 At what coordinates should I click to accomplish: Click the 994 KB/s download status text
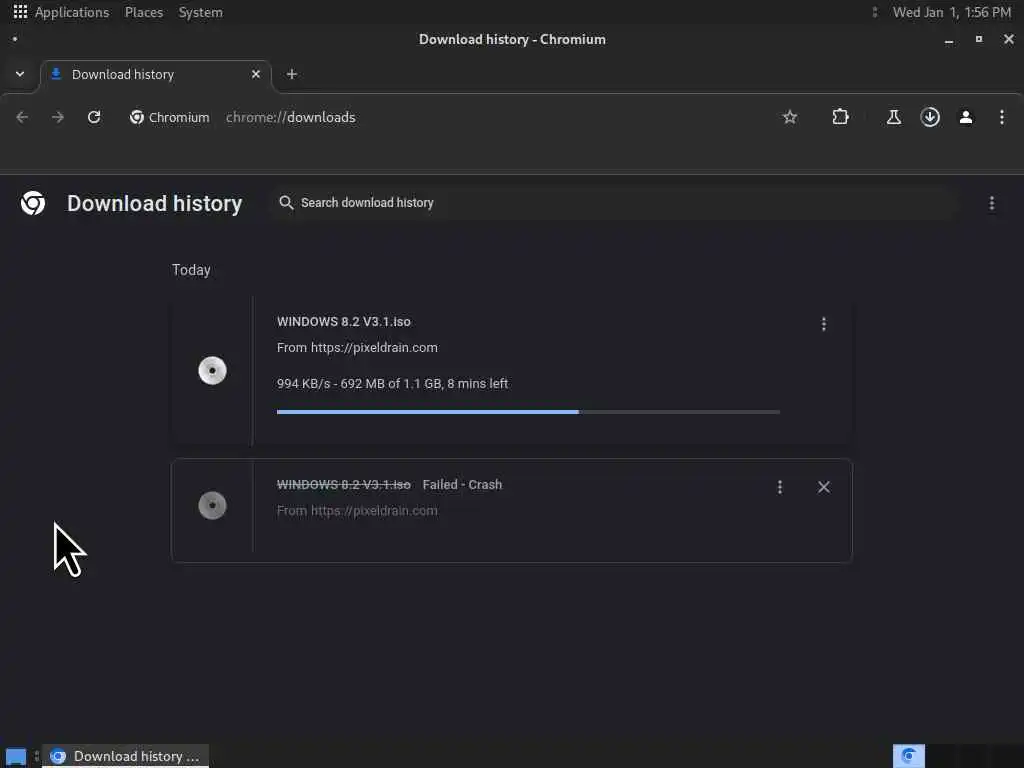tap(392, 384)
